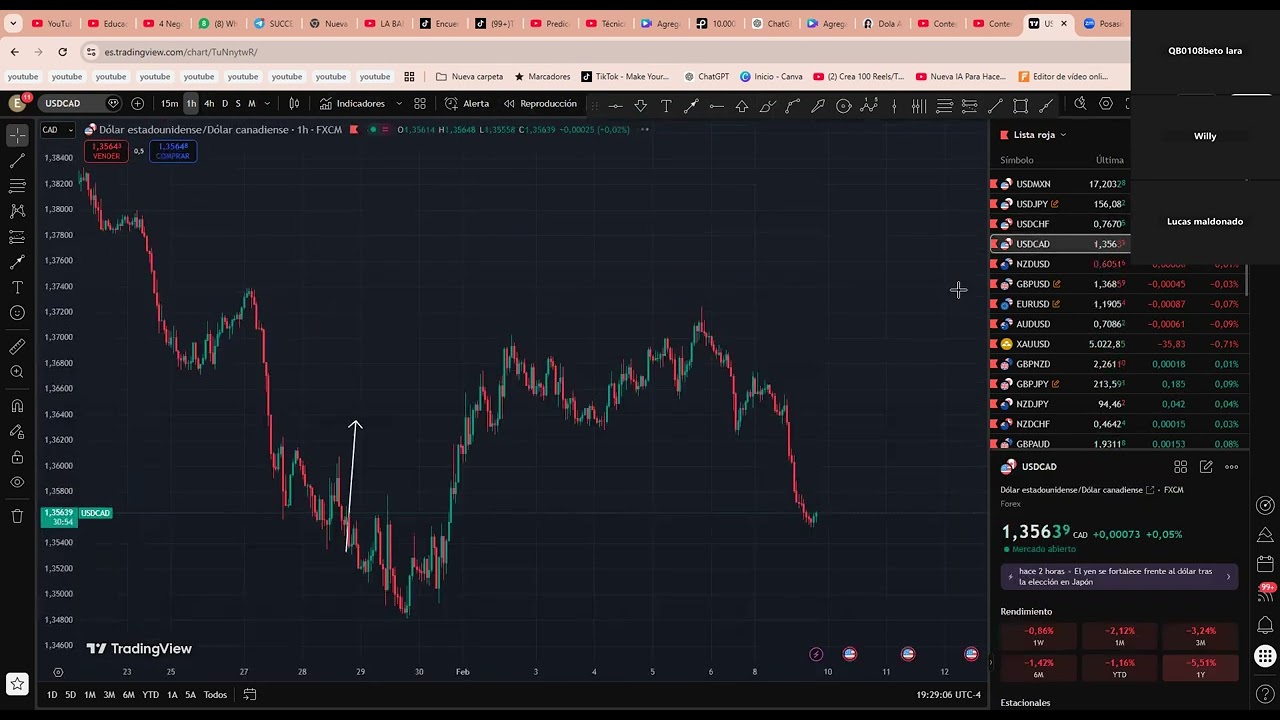Open favorites star toolbar button
This screenshot has width=1280, height=720.
17,684
